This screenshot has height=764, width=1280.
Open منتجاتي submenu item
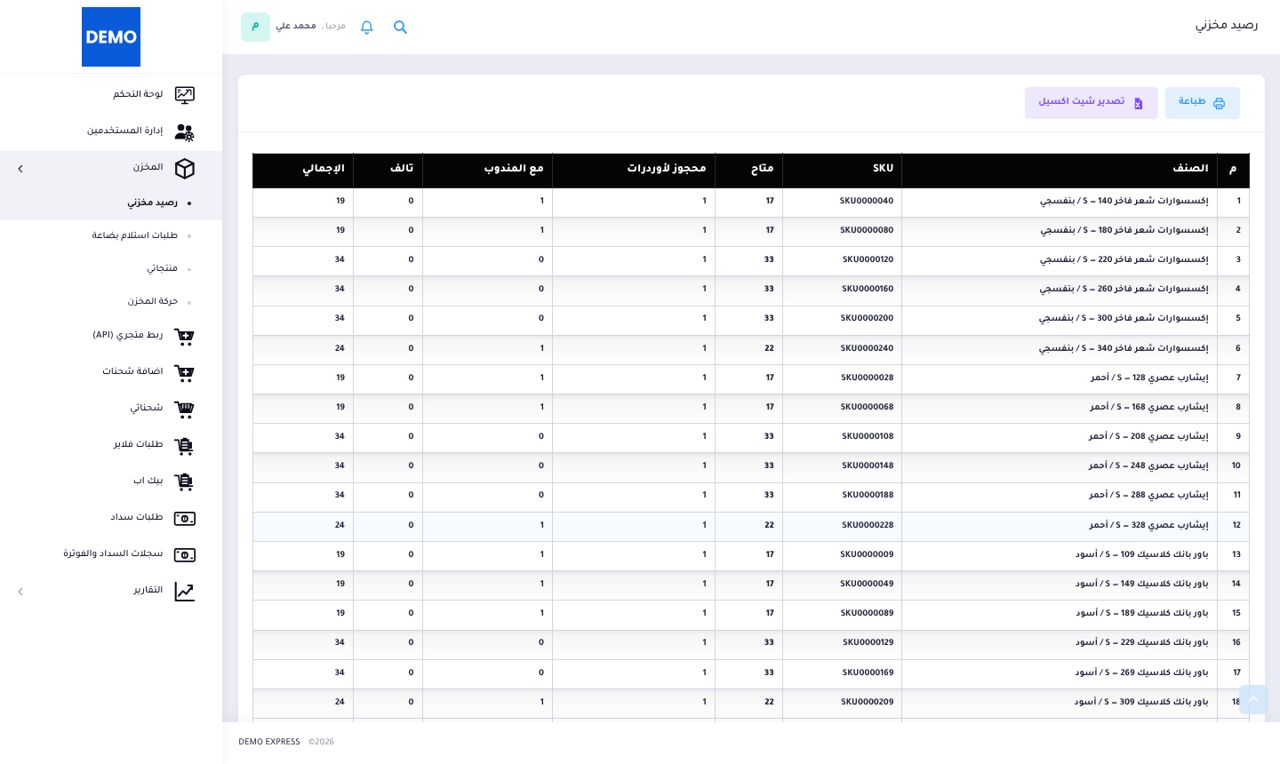click(162, 269)
